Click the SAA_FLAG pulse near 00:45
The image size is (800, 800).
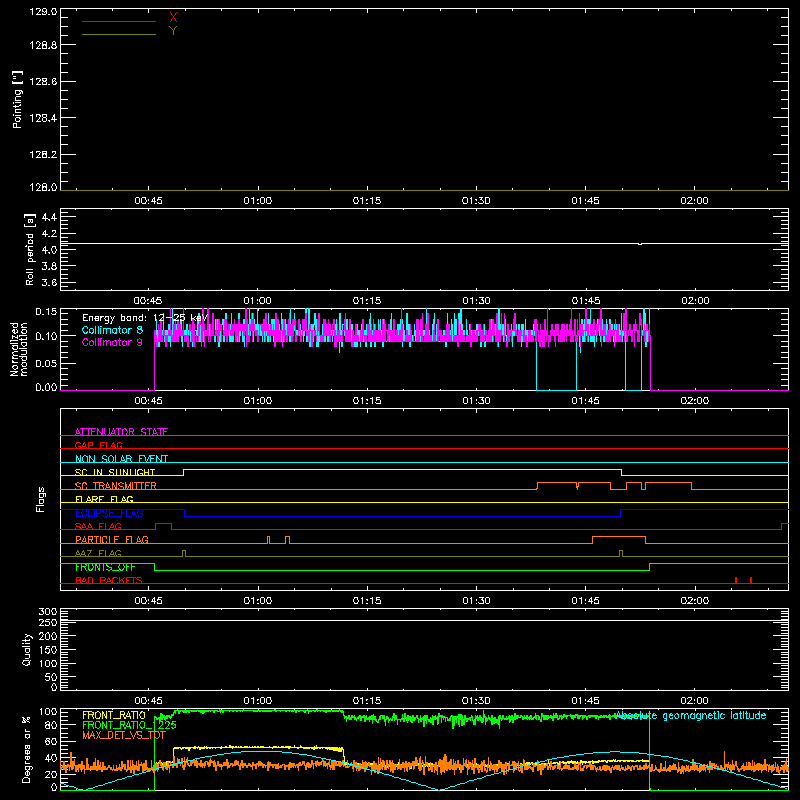pos(163,526)
